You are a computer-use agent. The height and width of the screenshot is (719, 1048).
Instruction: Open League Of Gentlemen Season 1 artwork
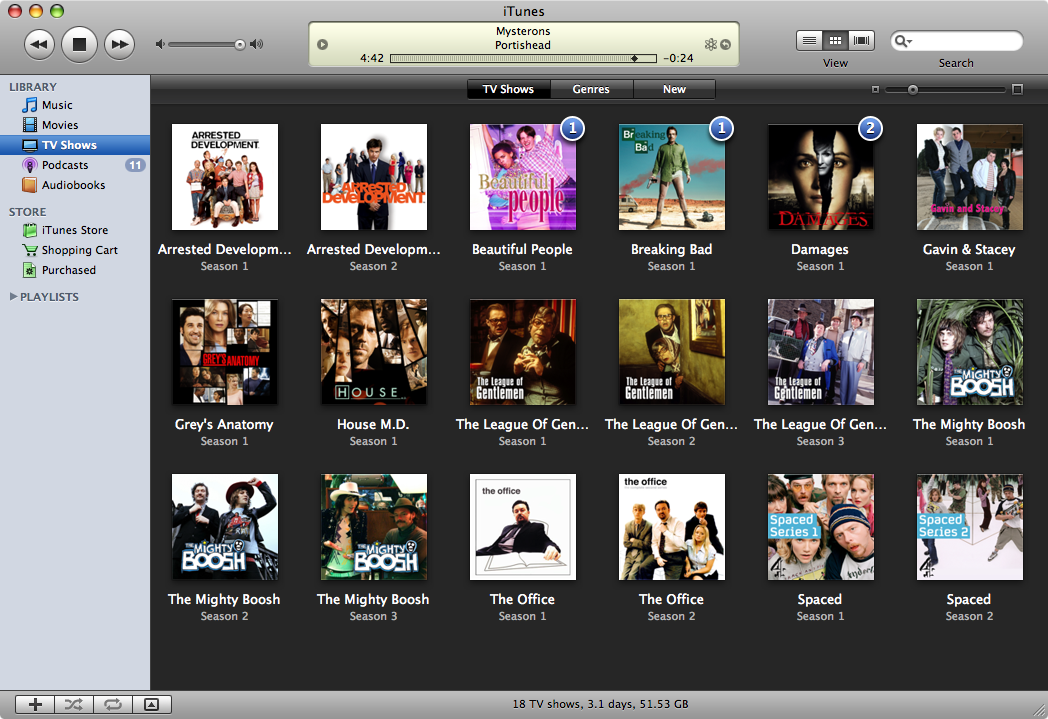523,352
